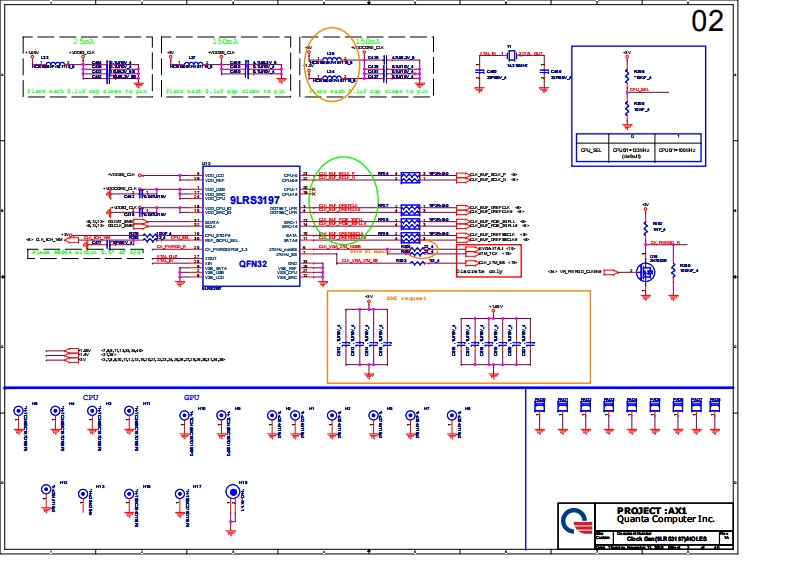Click the blue CPU section heading

point(91,397)
